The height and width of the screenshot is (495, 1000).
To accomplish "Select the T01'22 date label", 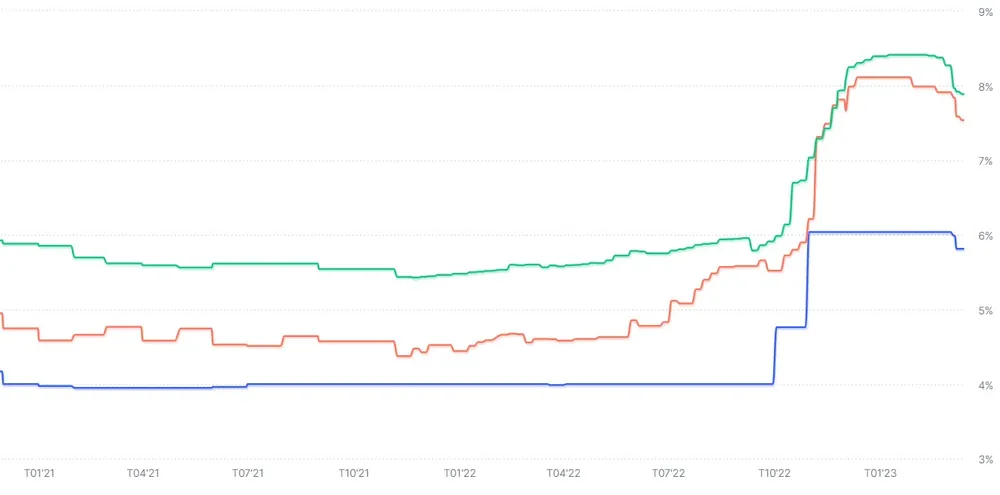I will (459, 472).
